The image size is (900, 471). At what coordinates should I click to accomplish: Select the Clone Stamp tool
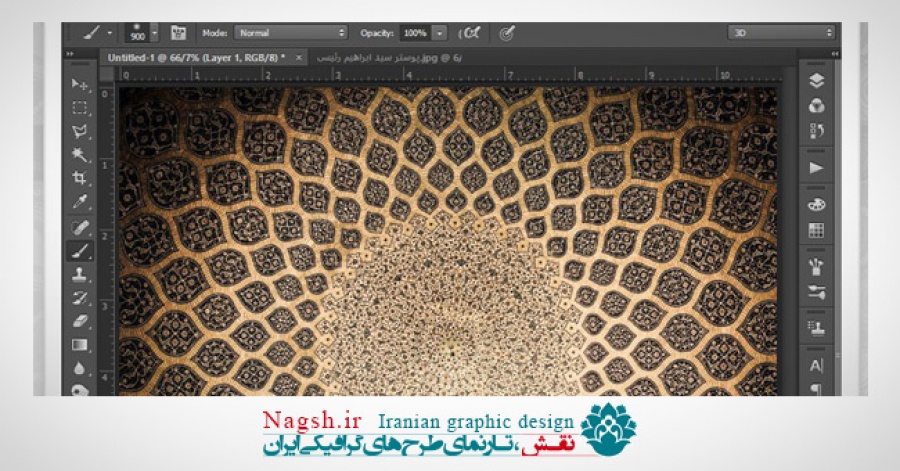80,274
